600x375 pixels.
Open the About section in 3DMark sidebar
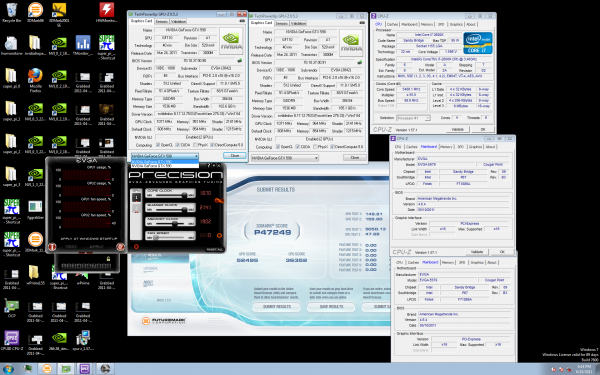pos(148,283)
